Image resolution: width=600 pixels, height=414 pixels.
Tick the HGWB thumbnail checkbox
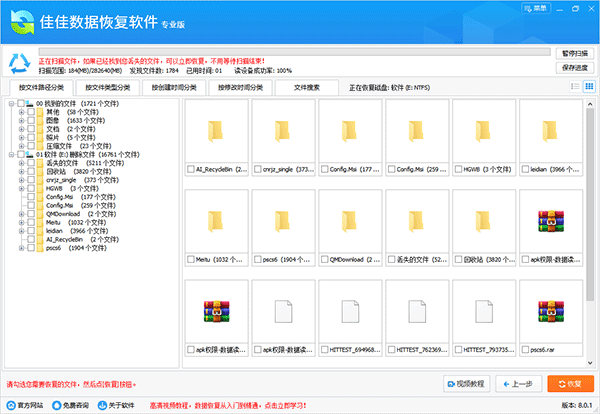pos(458,169)
